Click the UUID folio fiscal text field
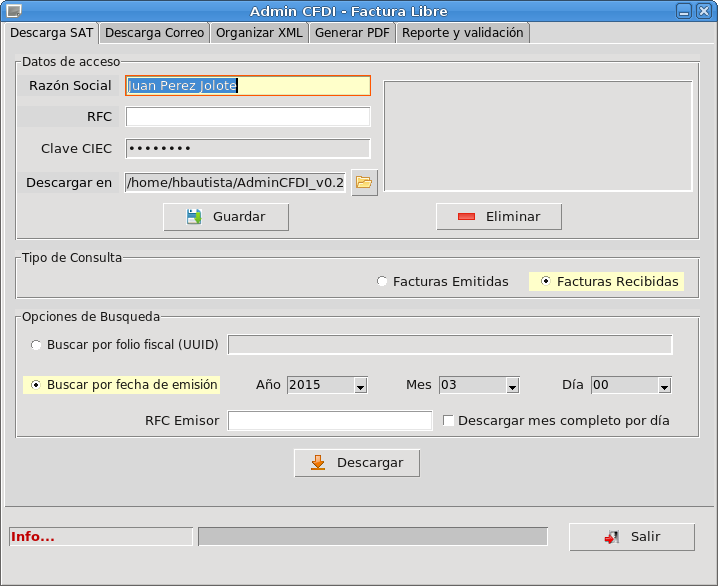This screenshot has width=718, height=586. pos(450,345)
